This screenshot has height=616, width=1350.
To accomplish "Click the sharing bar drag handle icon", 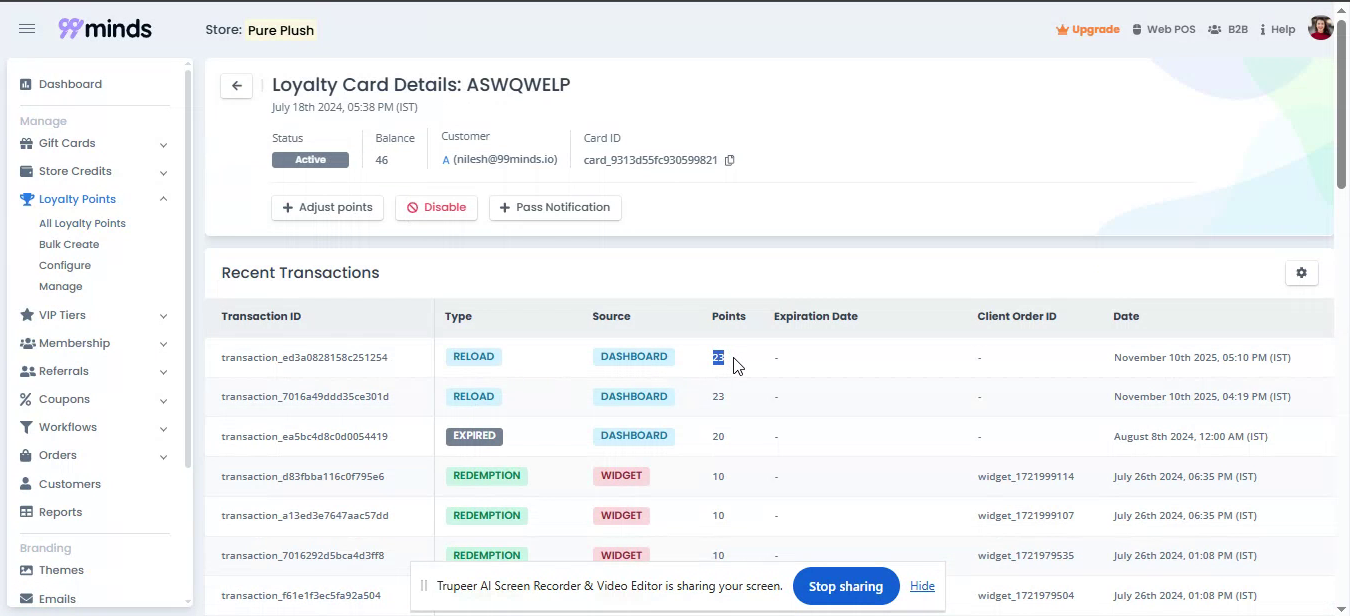I will [424, 586].
